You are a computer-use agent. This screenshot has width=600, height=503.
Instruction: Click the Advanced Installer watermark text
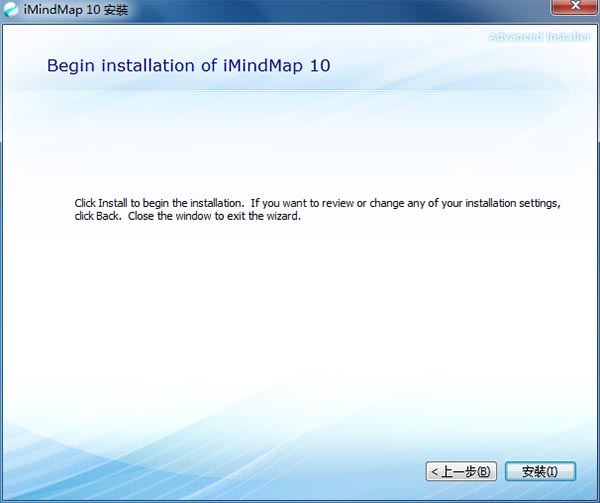[x=540, y=37]
